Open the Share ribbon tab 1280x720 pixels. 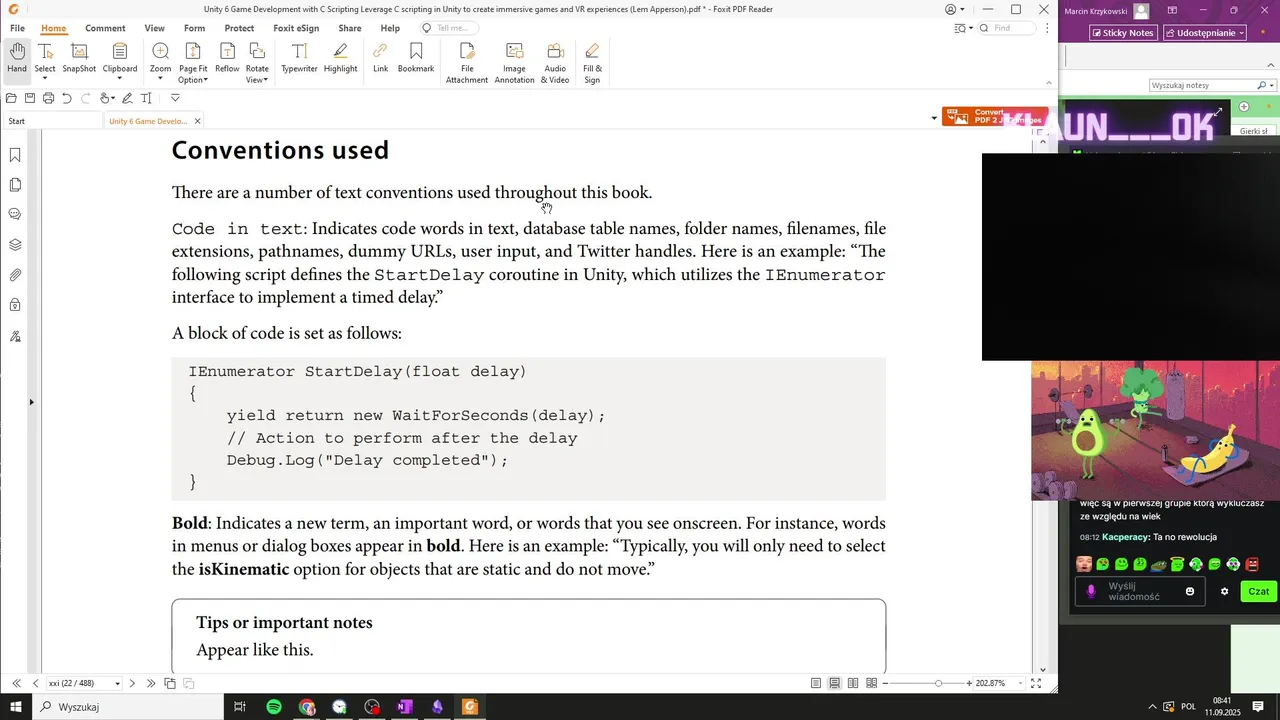350,28
